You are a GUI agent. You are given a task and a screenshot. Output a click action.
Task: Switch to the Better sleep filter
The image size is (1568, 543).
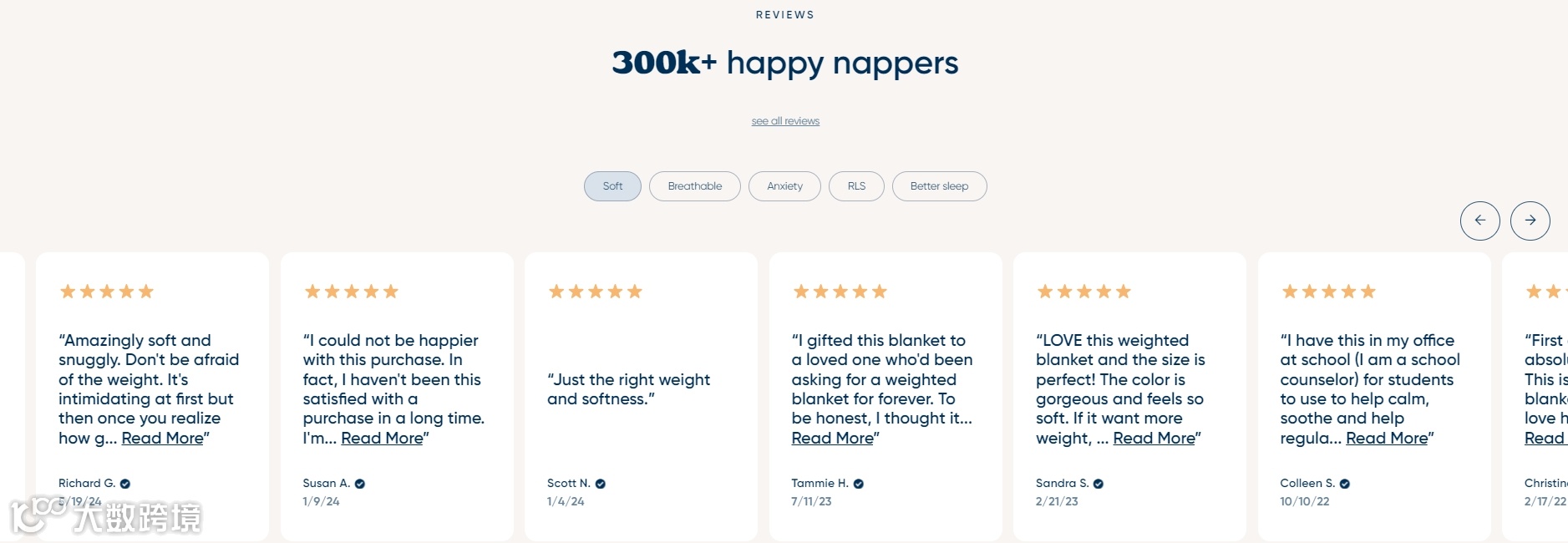[x=939, y=186]
